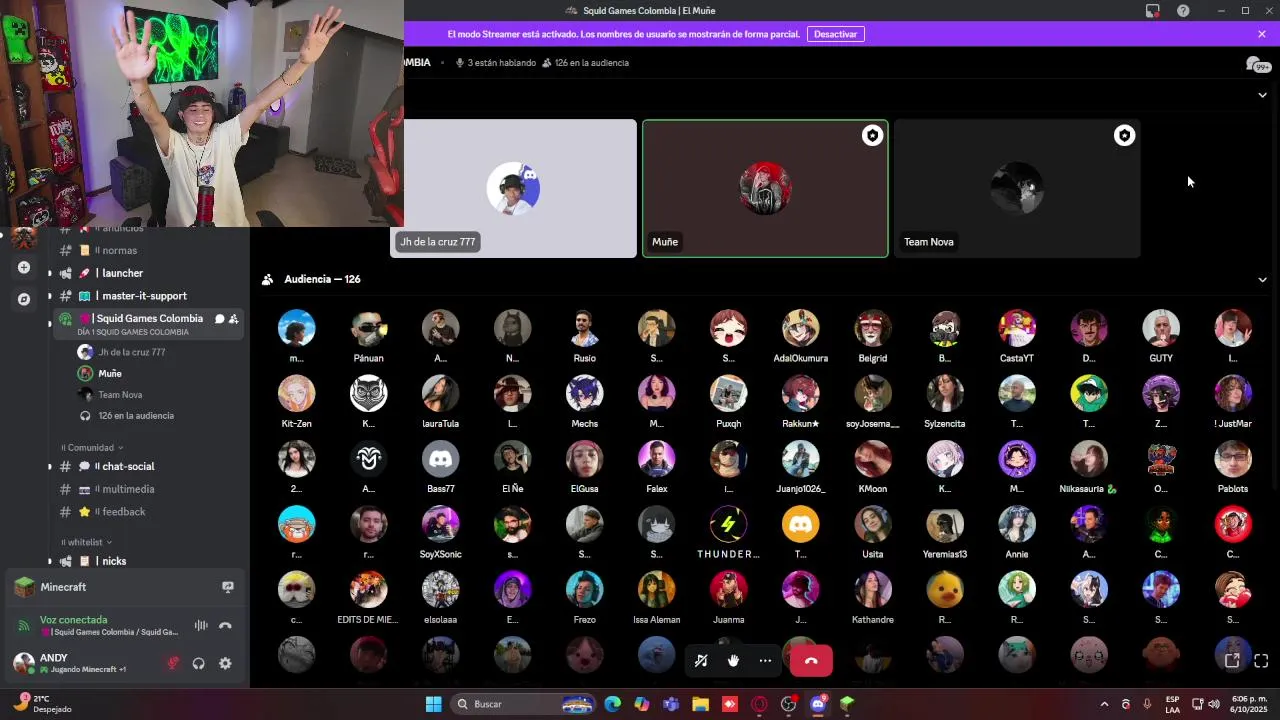Open ANDY's user profile panel
The height and width of the screenshot is (720, 1280).
82,663
